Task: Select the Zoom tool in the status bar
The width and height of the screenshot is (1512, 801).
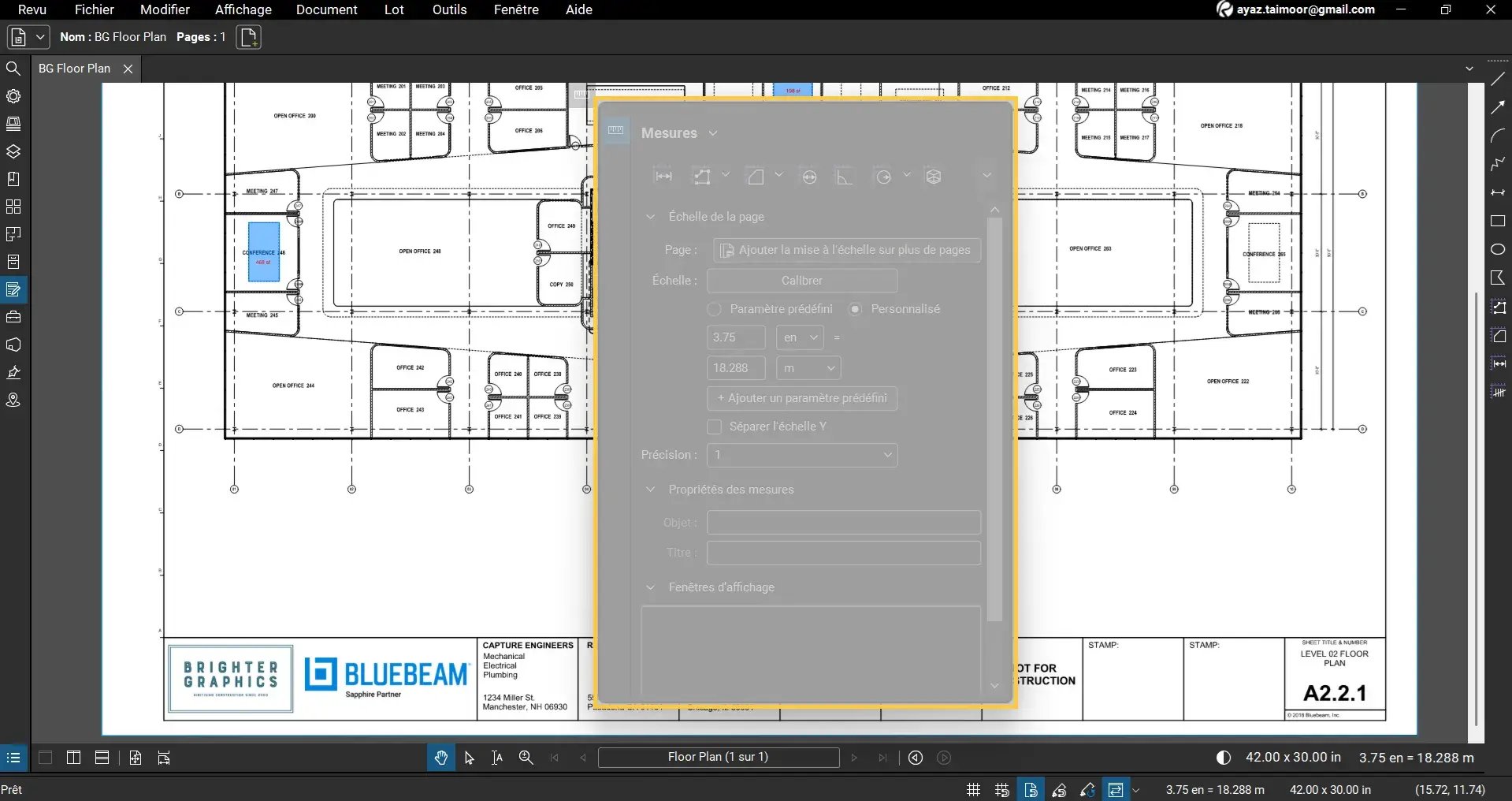Action: point(525,758)
